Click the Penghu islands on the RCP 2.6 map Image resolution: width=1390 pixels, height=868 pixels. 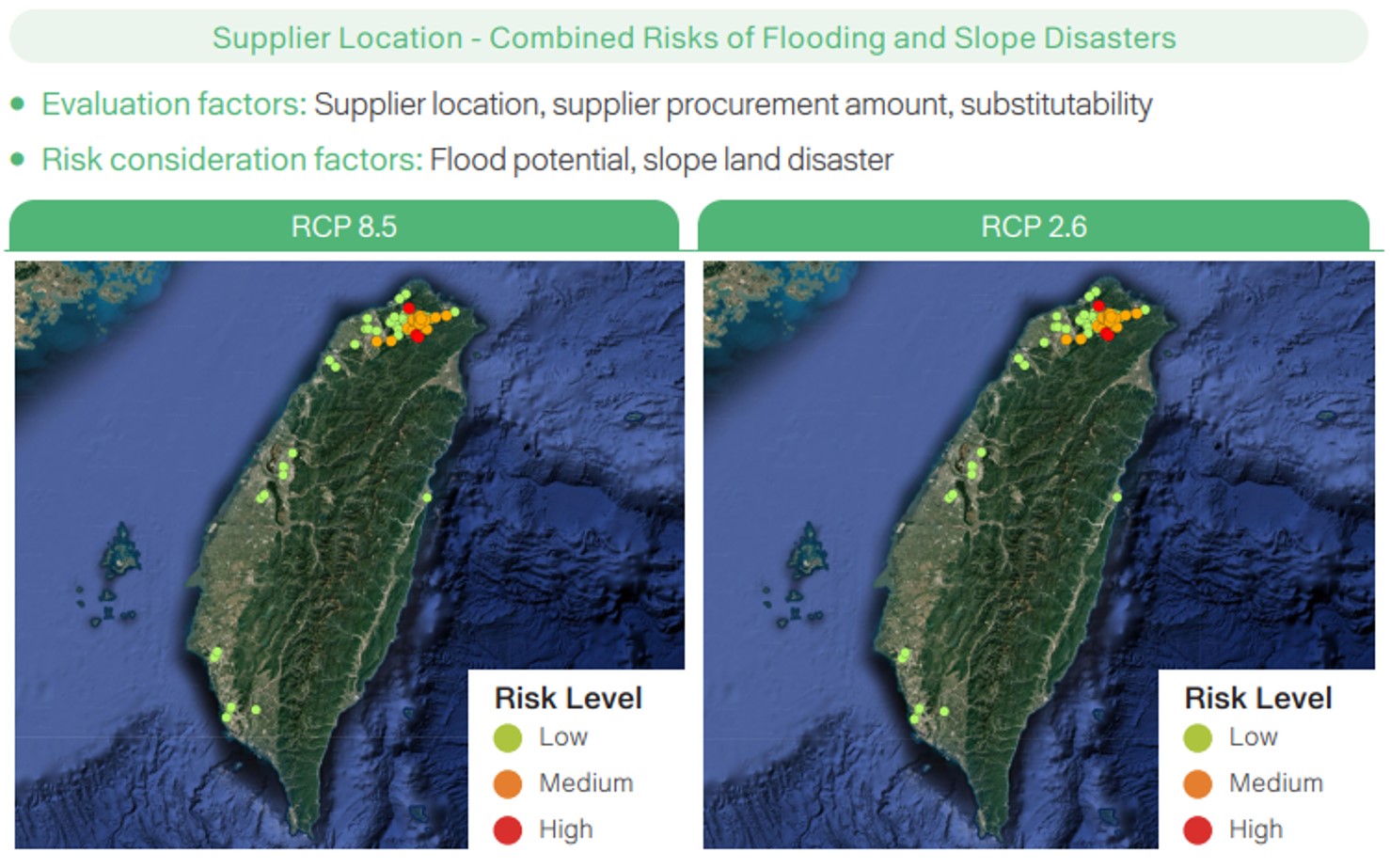809,555
